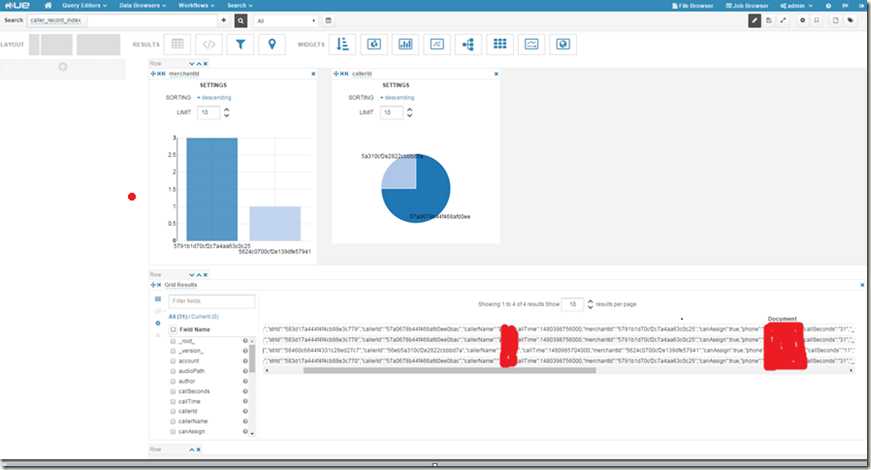Click the All (31) fields link
Image resolution: width=871 pixels, height=470 pixels.
[178, 317]
